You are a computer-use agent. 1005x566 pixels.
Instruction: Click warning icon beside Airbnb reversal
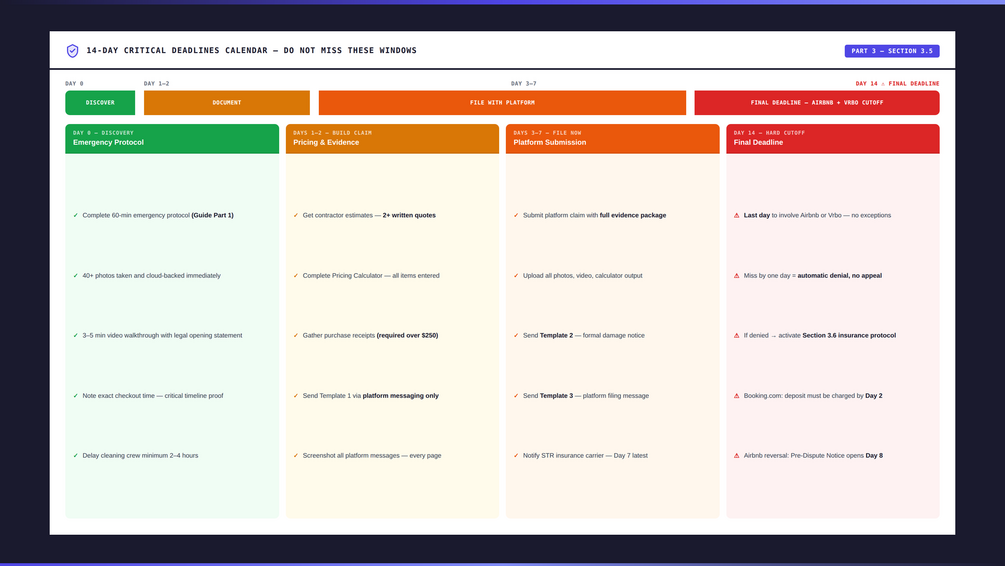point(736,456)
